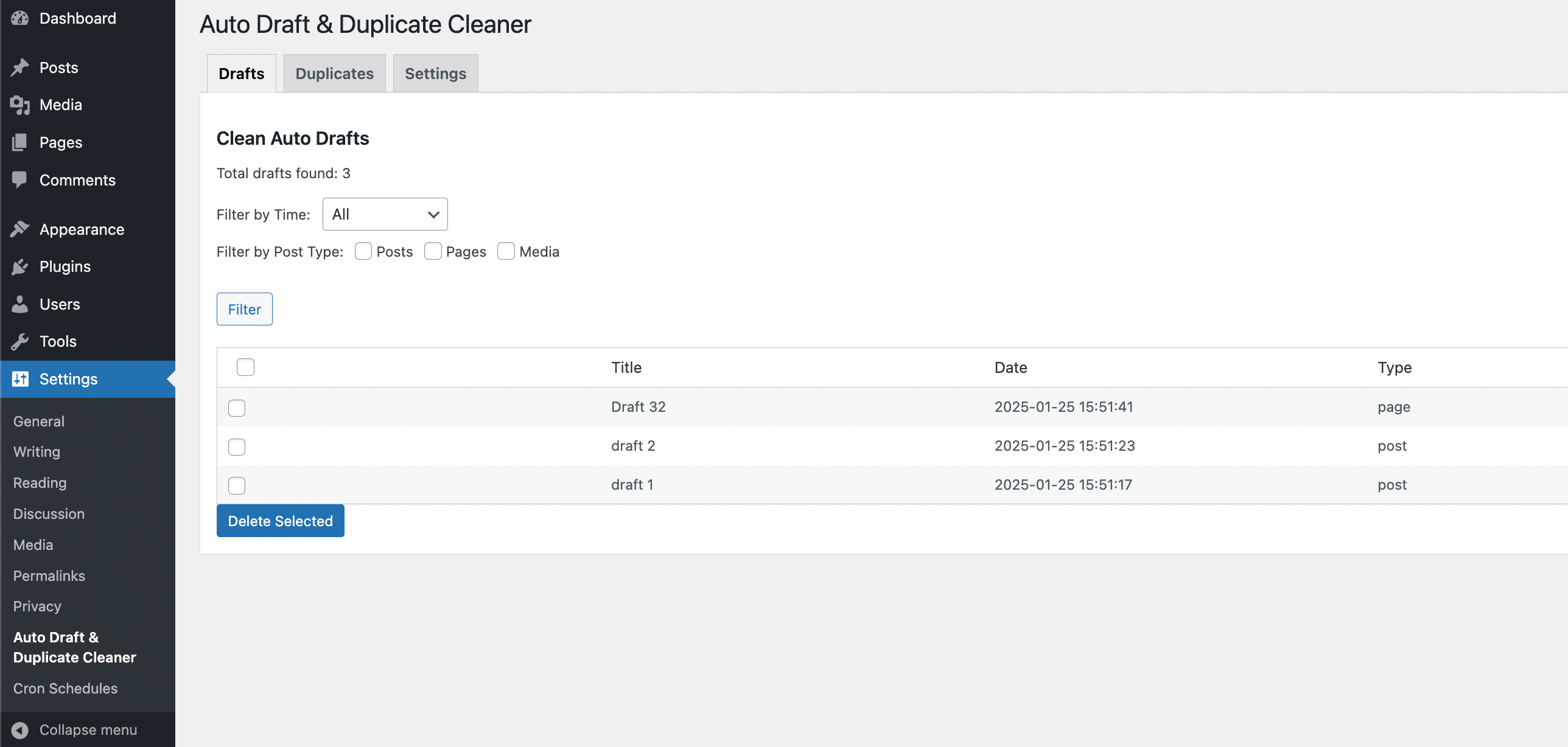Collapse the admin menu sidebar

(75, 729)
